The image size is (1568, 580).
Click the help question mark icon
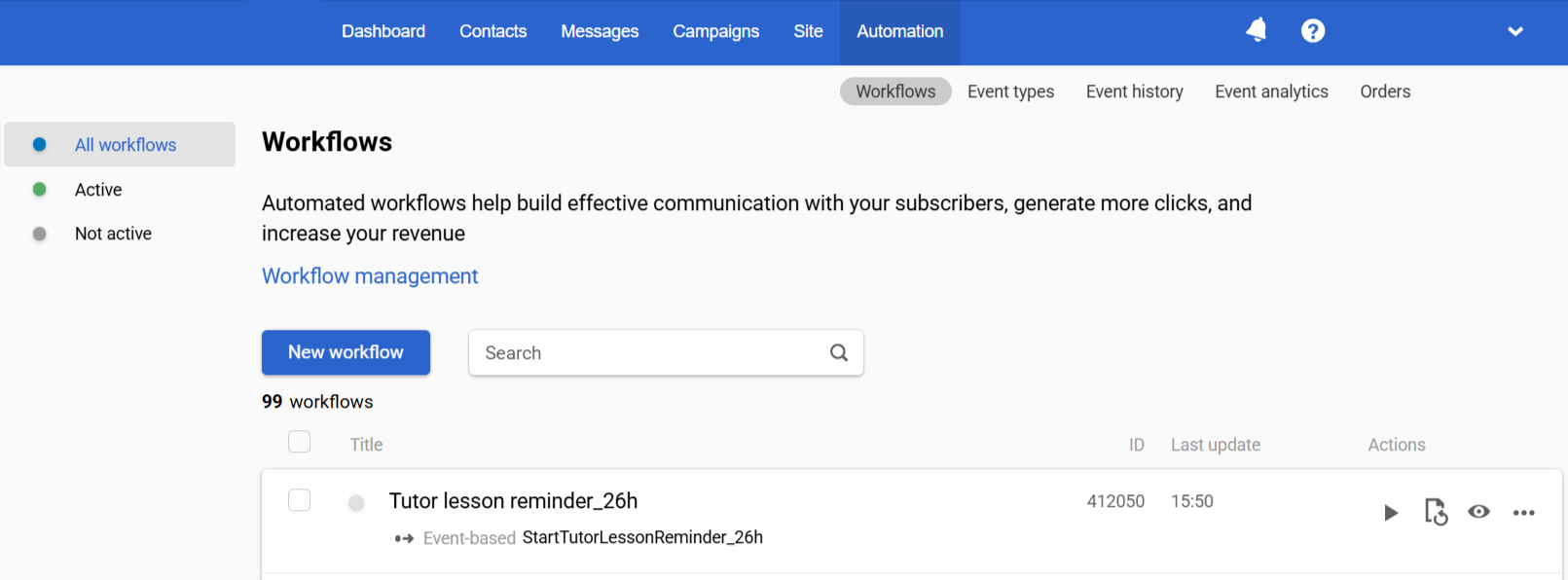[1313, 31]
